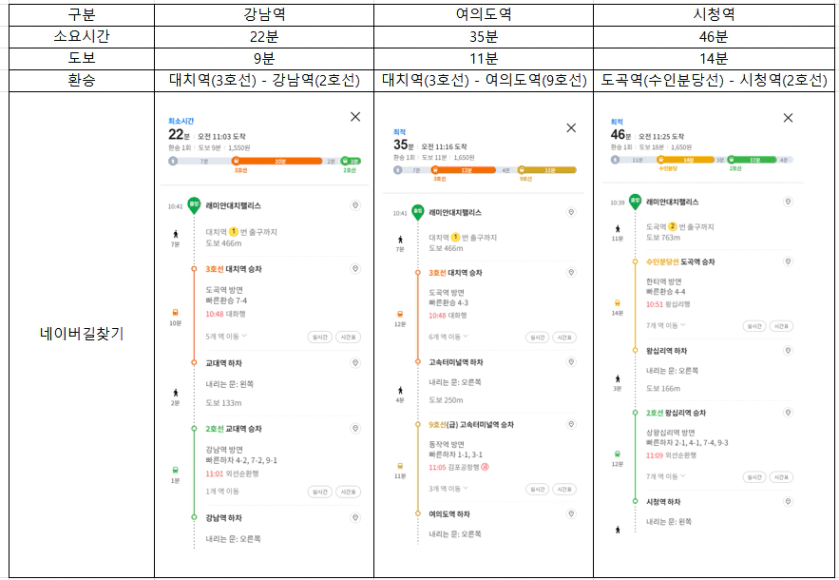
Task: Click yellow exit 2 badge for 도곡역
Action: 673,226
